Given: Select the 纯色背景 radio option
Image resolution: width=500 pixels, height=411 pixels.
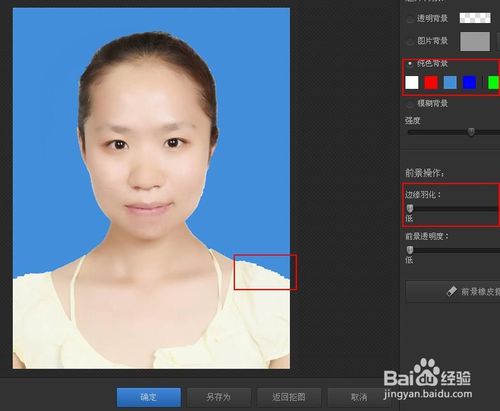Looking at the screenshot, I should 410,63.
